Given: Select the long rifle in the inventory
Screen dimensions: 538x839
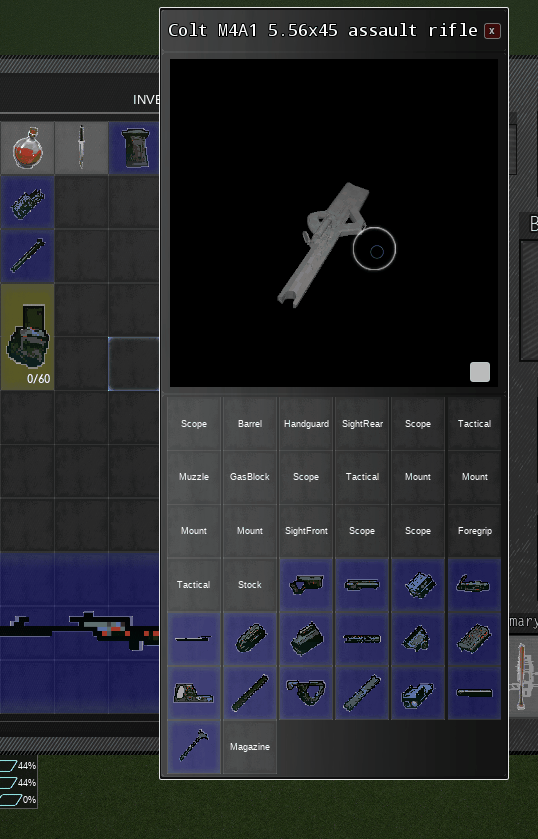Looking at the screenshot, I should point(80,633).
